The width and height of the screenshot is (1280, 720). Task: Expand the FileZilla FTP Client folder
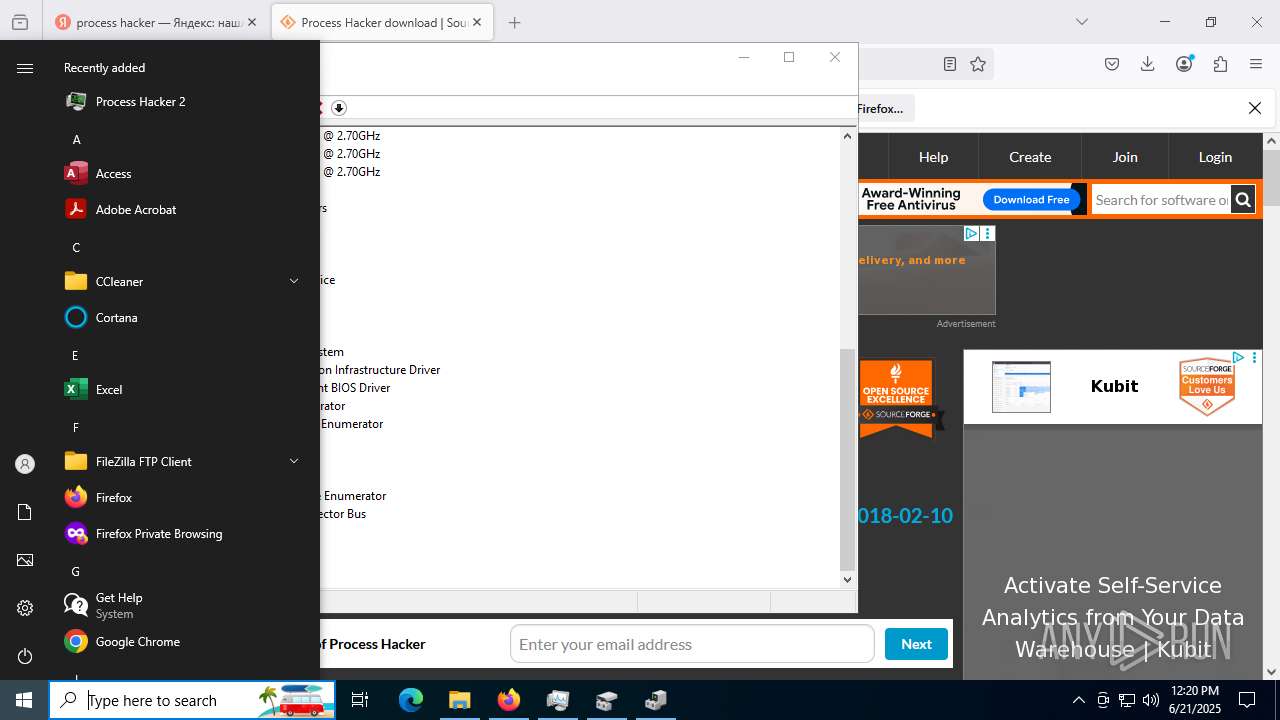pyautogui.click(x=180, y=461)
